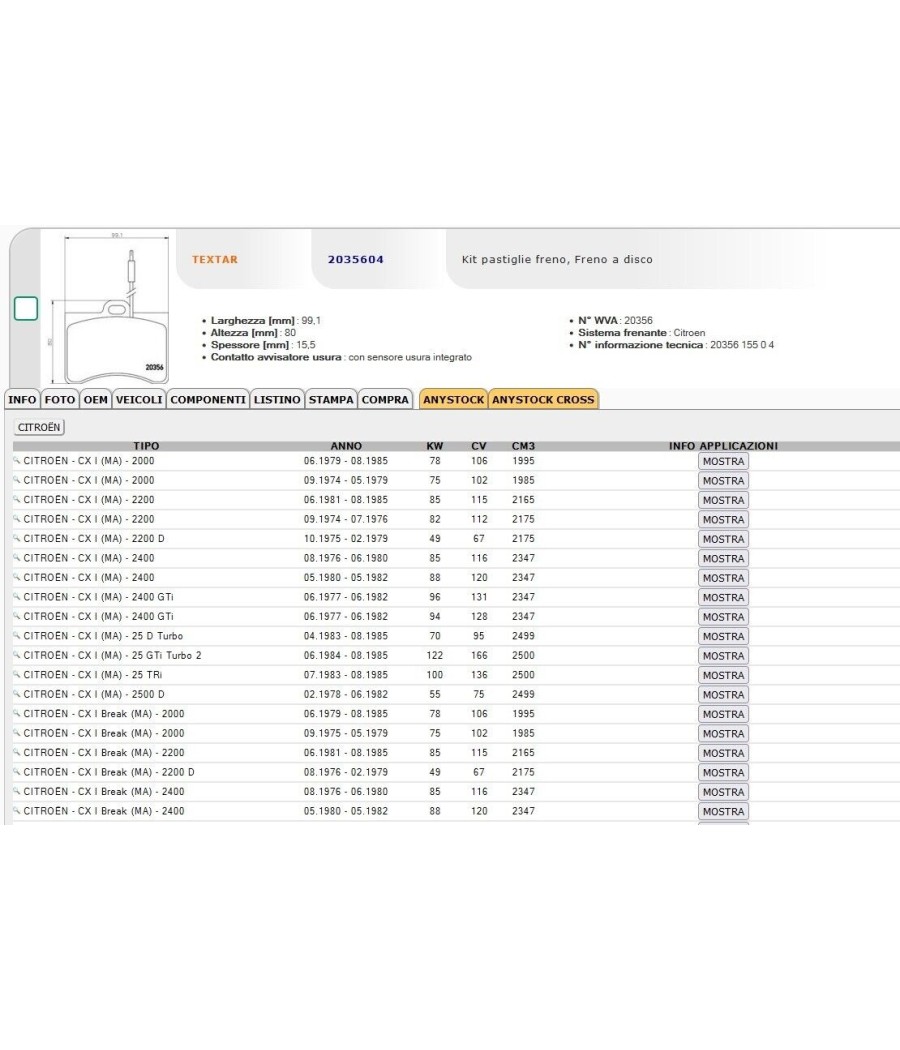This screenshot has height=1050, width=900.
Task: Click the INFO APPLICAZIONI column header
Action: point(723,445)
